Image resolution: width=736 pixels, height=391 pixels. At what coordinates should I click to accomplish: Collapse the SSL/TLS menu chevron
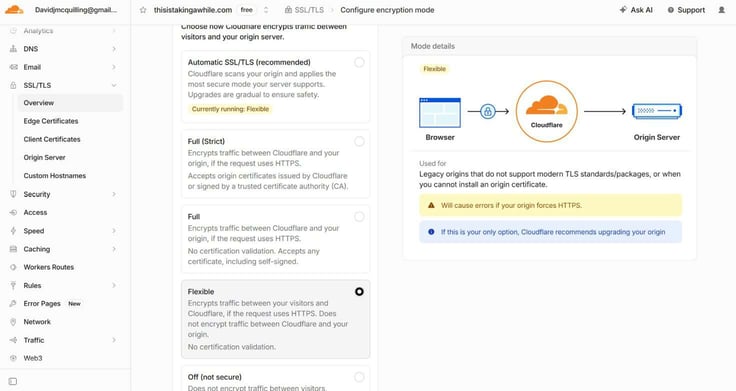(x=114, y=85)
